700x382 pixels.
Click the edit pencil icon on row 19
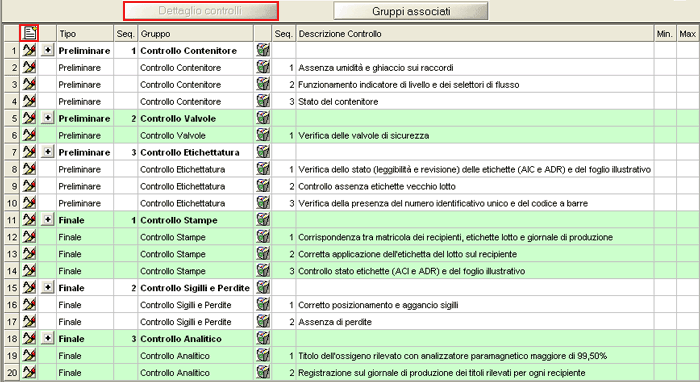click(29, 356)
